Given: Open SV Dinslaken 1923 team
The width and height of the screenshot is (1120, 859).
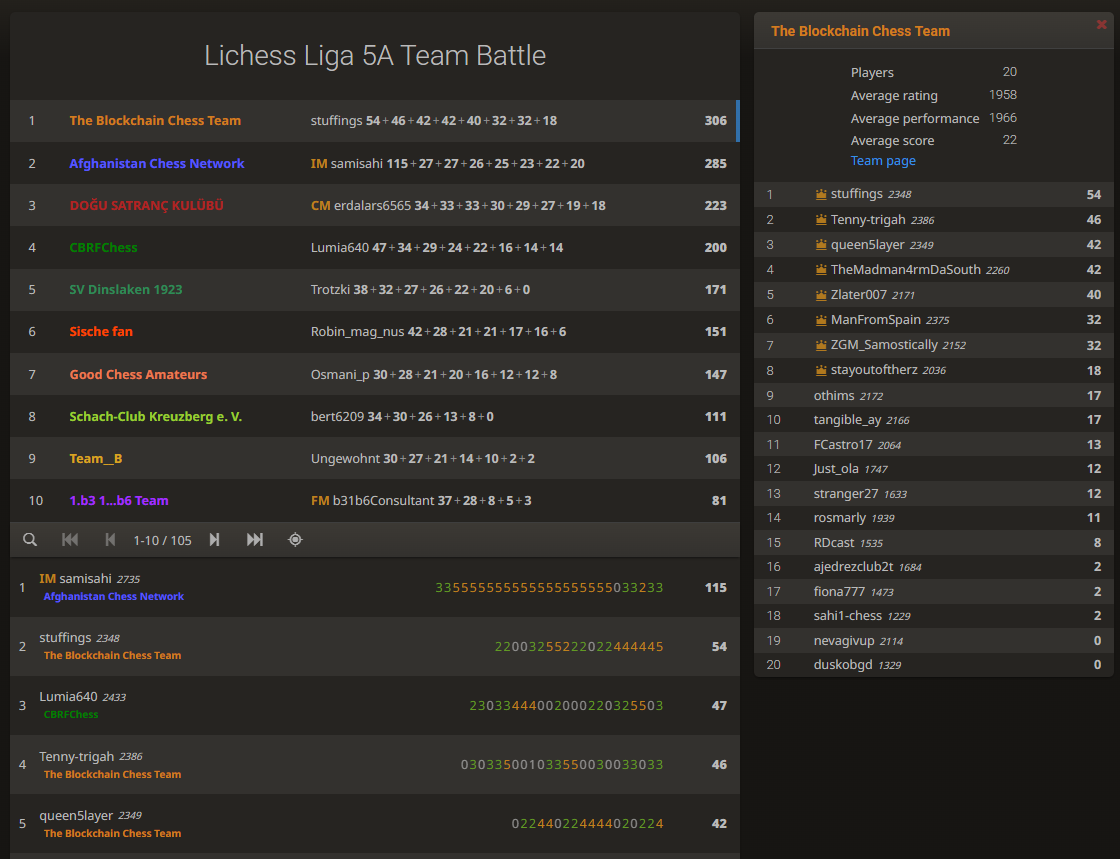Looking at the screenshot, I should 126,290.
